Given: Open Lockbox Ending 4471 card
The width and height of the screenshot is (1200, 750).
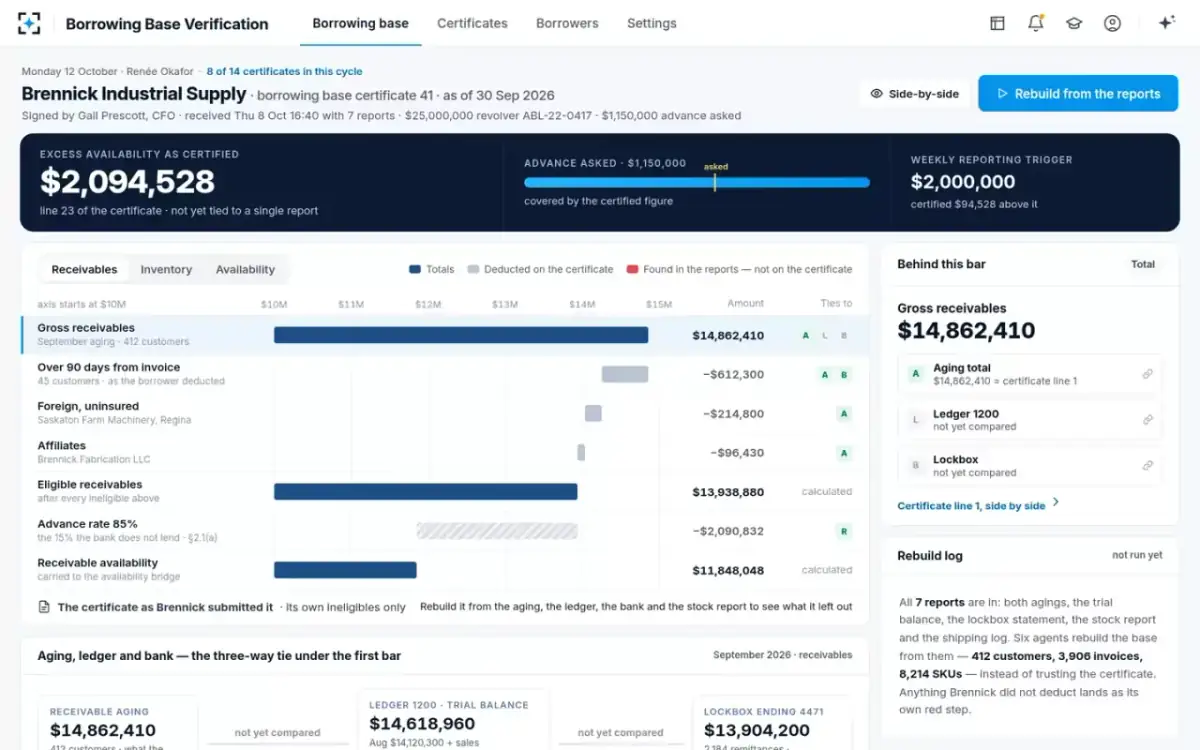Looking at the screenshot, I should (773, 723).
